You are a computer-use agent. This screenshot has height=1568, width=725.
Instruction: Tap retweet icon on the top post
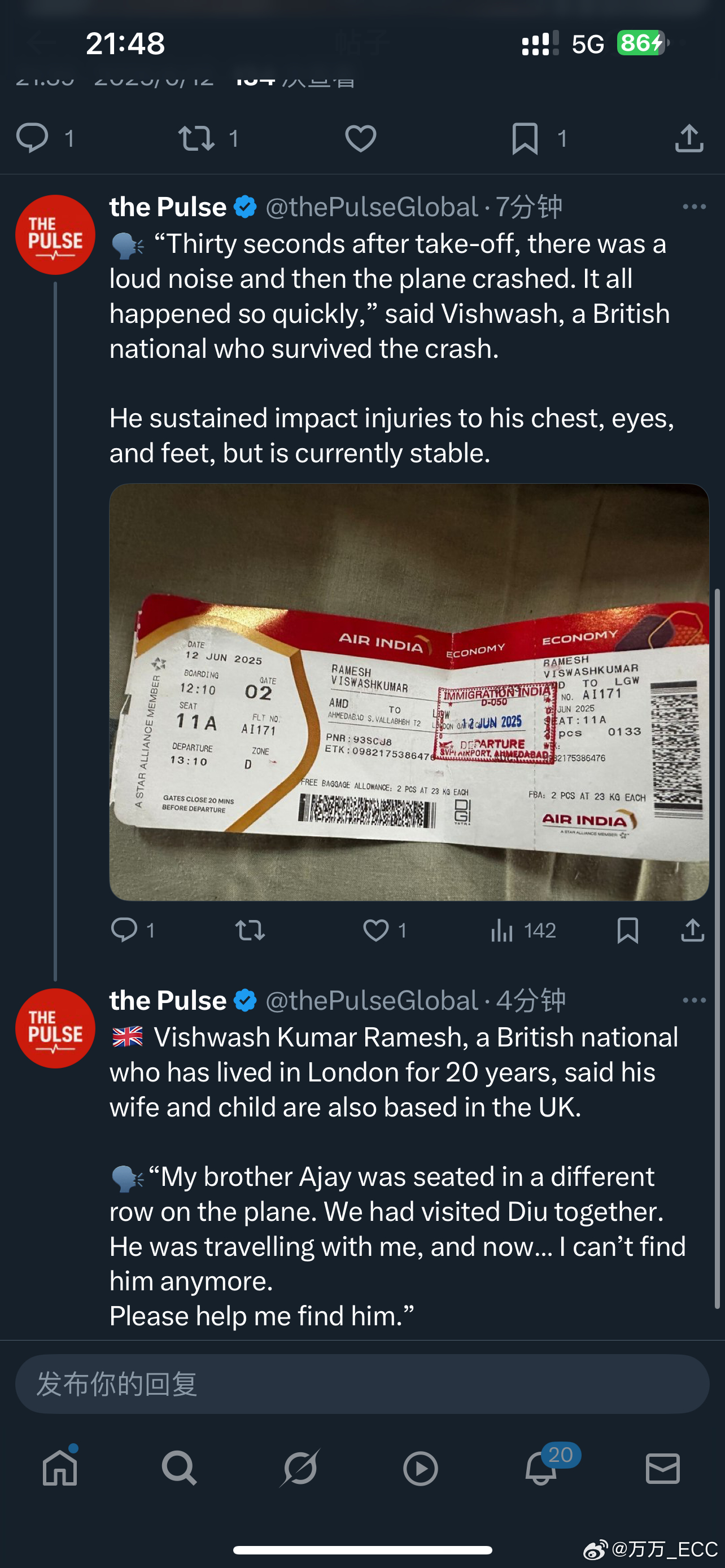click(196, 138)
